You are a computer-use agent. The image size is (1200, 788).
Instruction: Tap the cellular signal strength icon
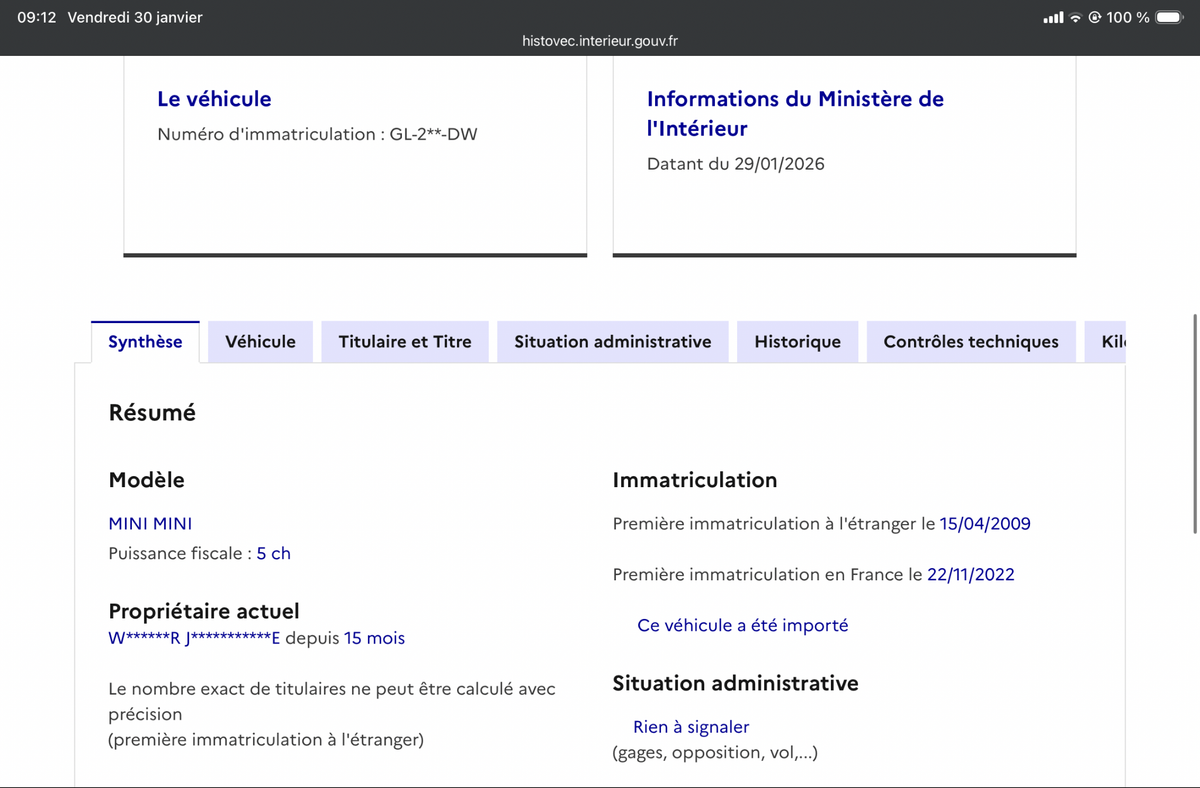1053,18
